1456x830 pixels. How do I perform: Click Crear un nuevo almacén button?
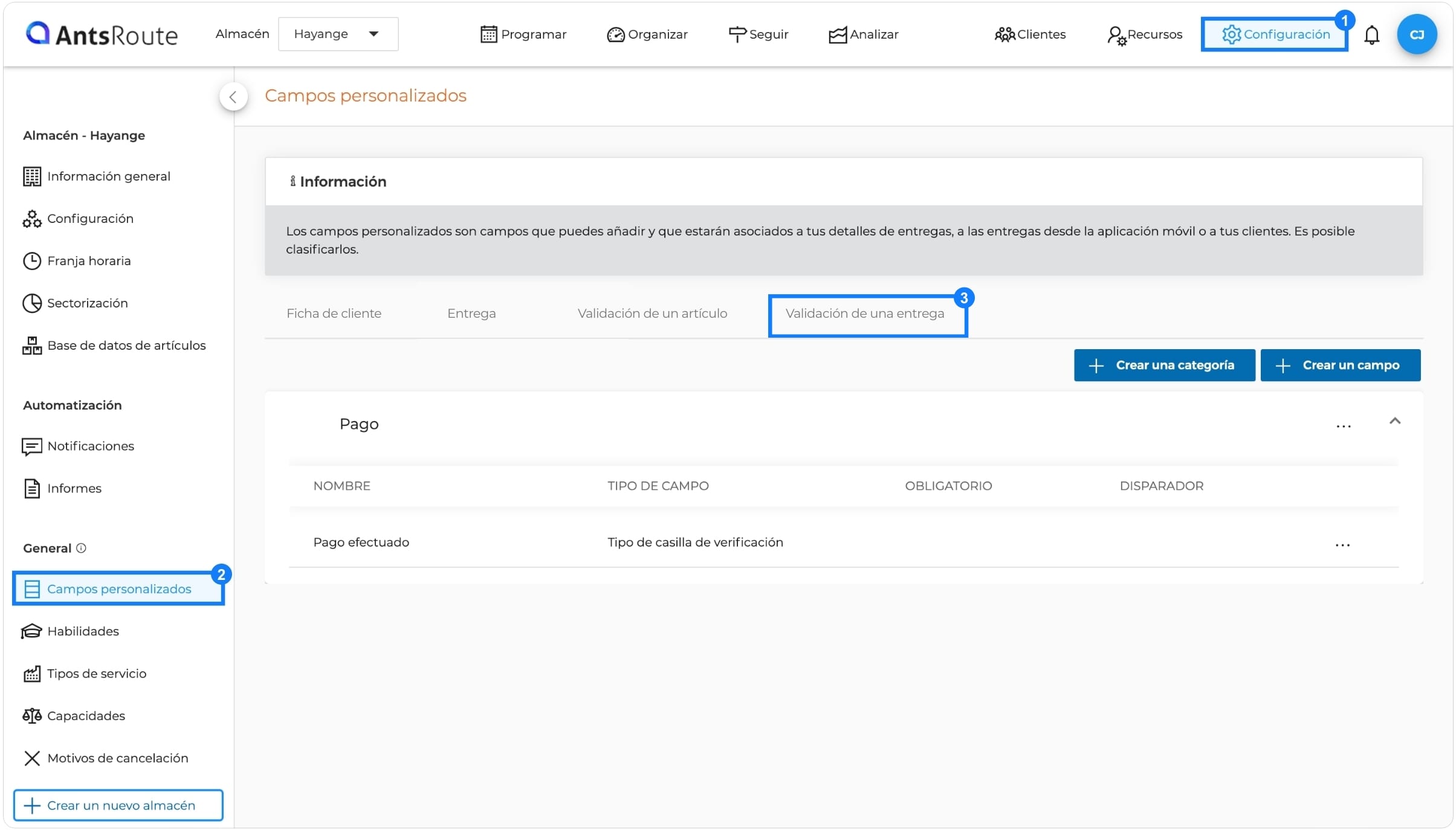click(x=118, y=805)
